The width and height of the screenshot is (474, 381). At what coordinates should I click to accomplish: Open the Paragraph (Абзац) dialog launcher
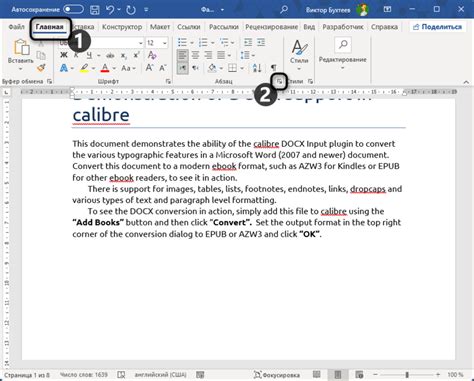coord(280,81)
